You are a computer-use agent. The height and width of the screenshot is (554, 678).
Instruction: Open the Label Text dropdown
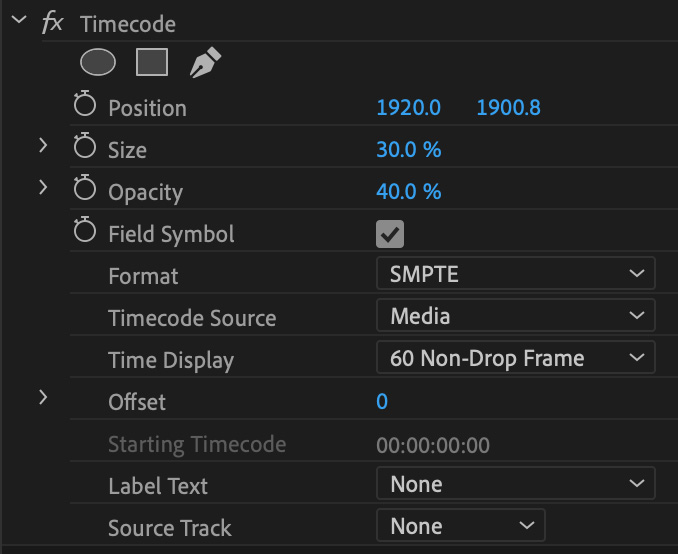click(x=515, y=484)
